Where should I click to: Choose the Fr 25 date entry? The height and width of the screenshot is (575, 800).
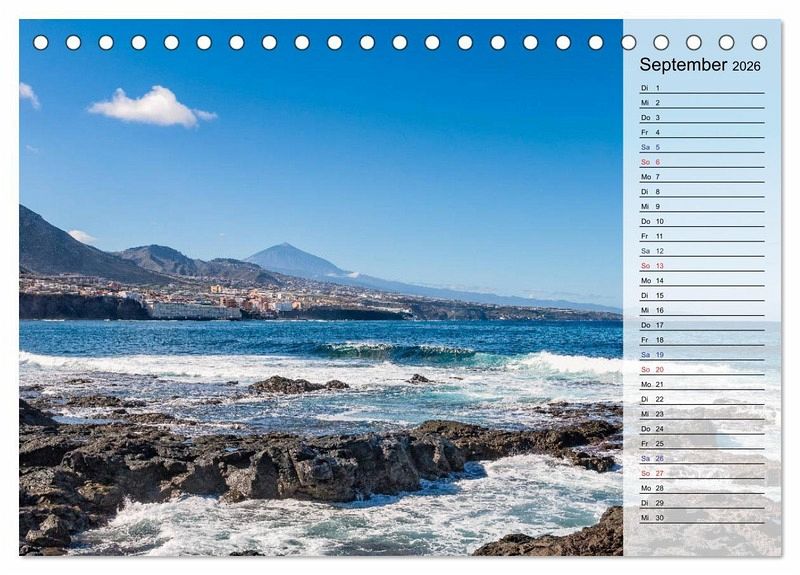701,443
